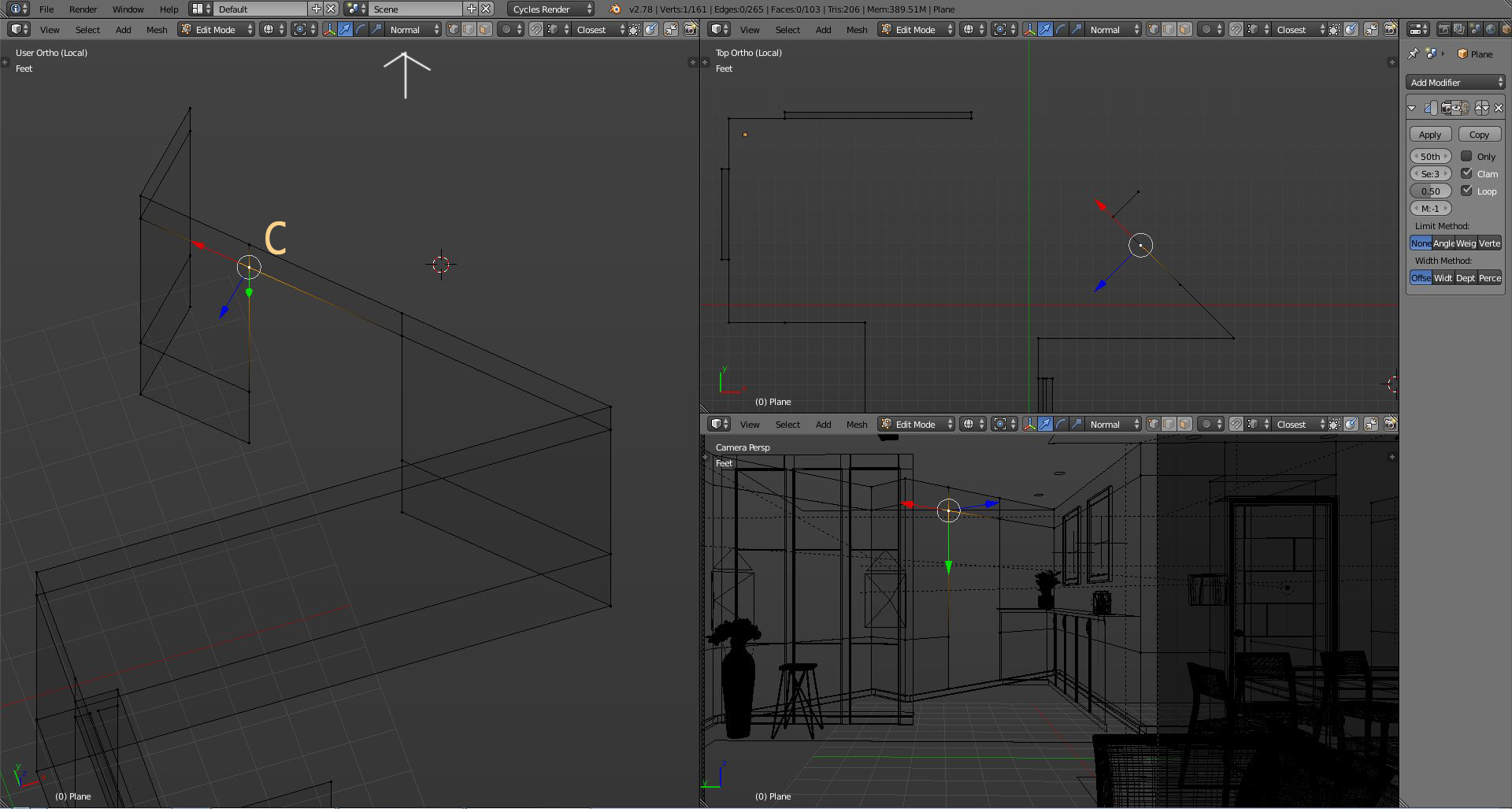Viewport: 1512px width, 809px height.
Task: Open the Render menu
Action: point(83,9)
